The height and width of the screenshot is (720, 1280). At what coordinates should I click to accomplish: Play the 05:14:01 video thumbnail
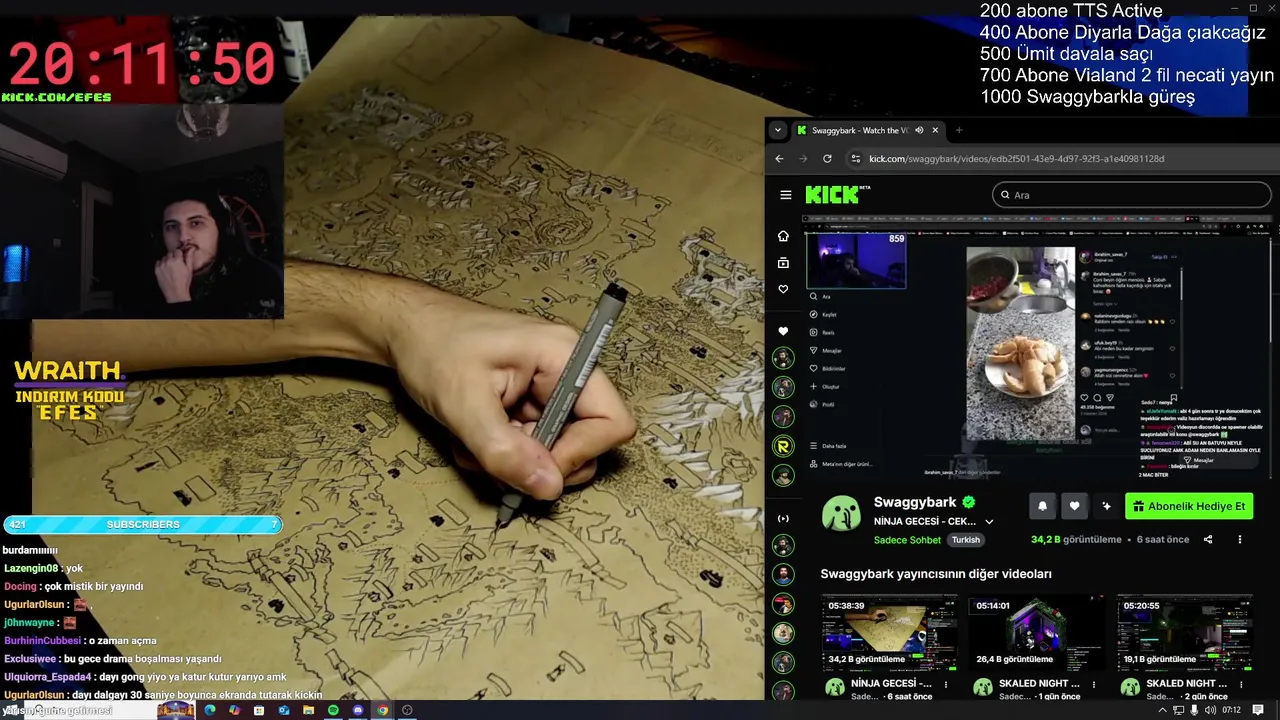[x=1036, y=633]
